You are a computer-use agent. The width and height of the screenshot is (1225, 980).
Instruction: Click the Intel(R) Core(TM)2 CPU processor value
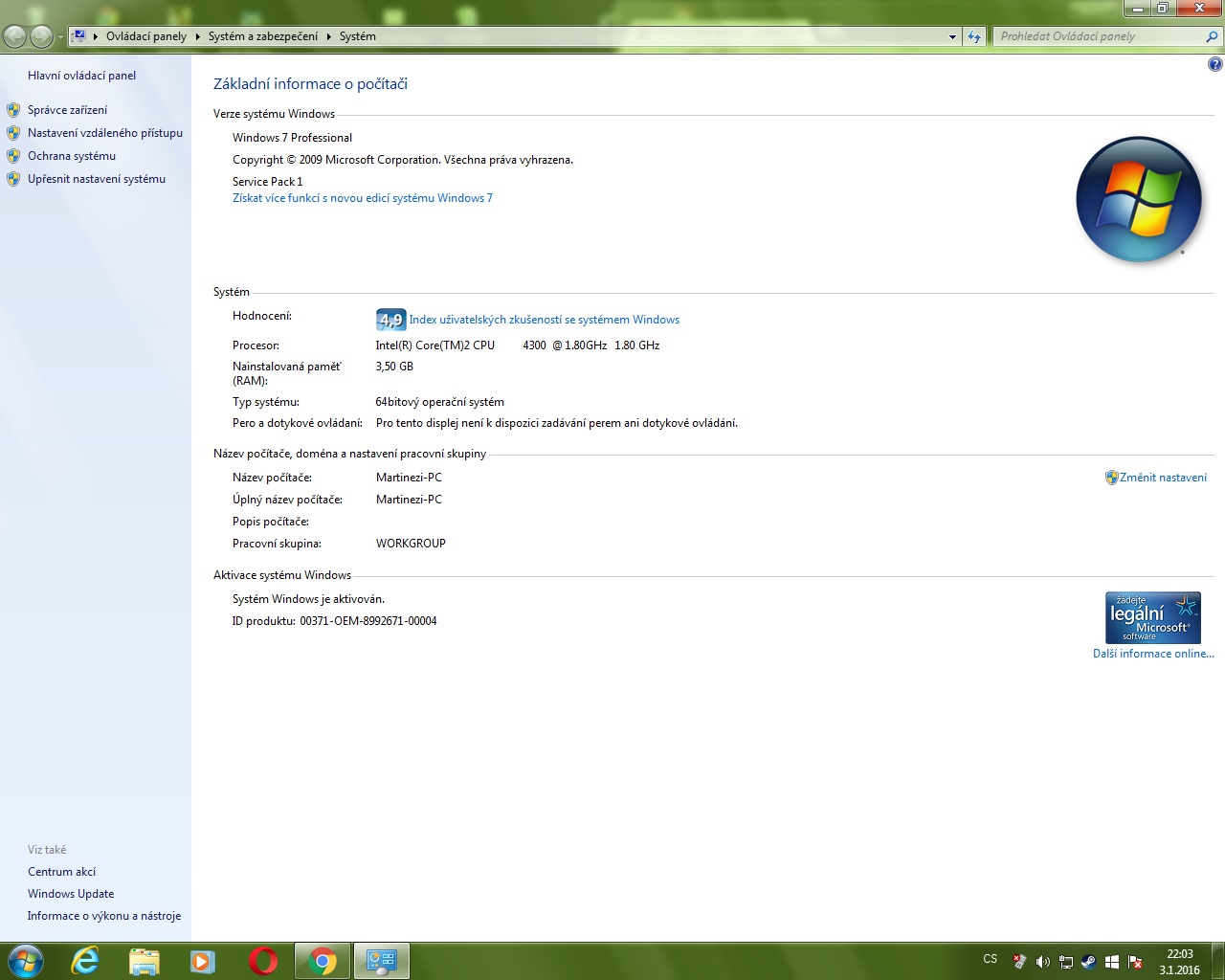518,345
